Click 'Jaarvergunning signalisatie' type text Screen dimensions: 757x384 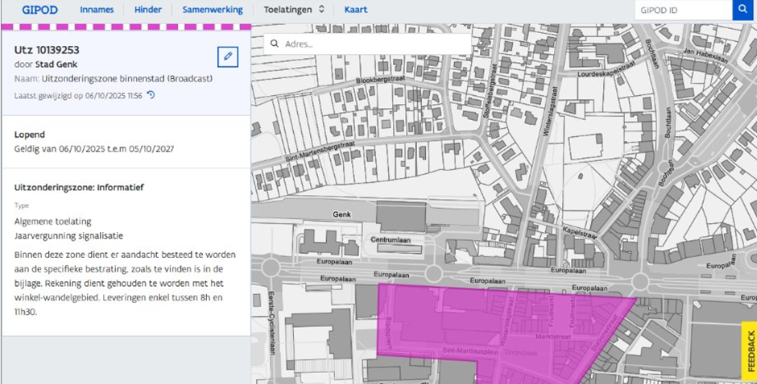[69, 236]
